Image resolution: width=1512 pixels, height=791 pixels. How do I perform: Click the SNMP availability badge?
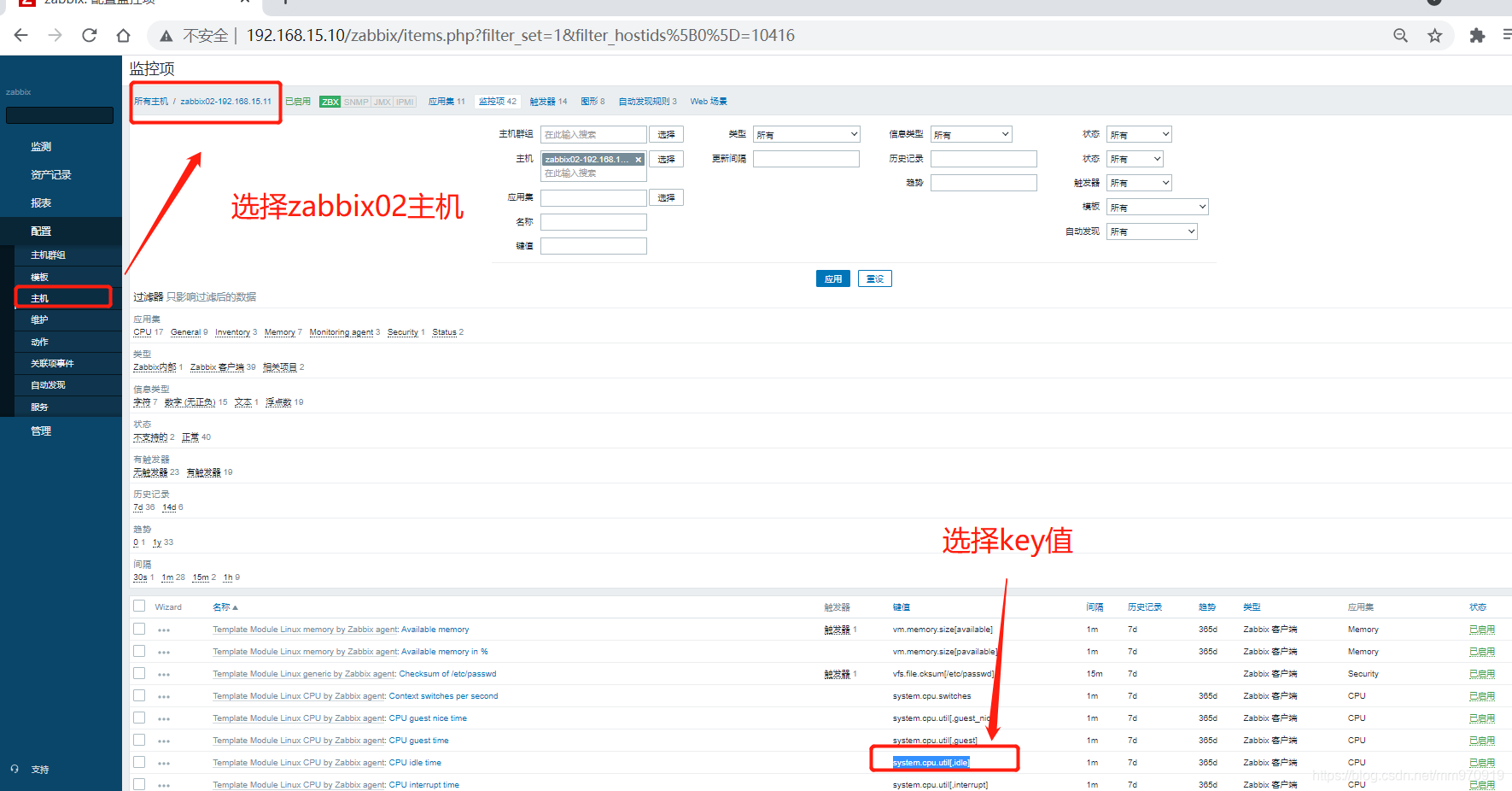point(356,102)
